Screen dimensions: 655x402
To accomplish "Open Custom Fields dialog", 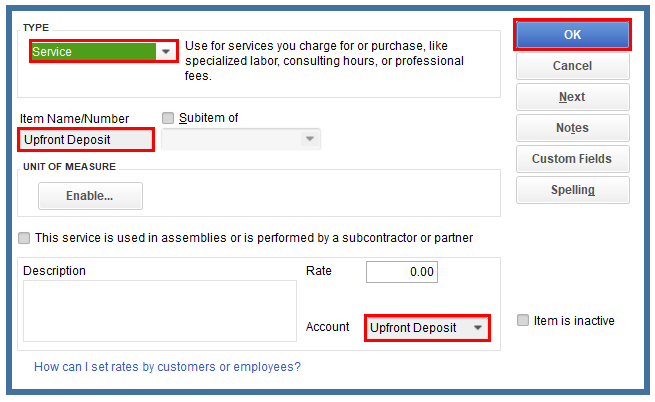I will pyautogui.click(x=572, y=159).
